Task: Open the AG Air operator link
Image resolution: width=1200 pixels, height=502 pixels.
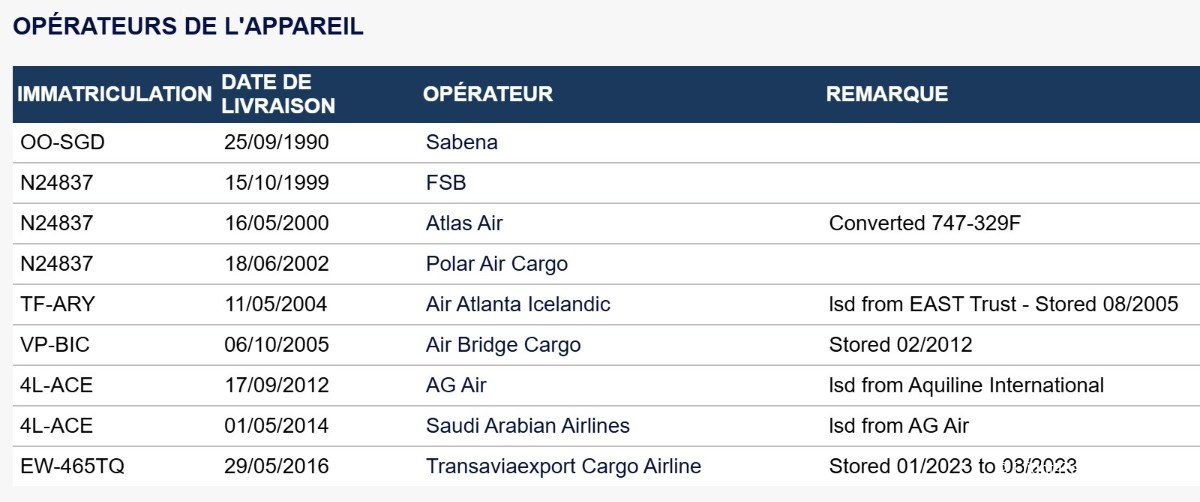Action: click(x=456, y=385)
